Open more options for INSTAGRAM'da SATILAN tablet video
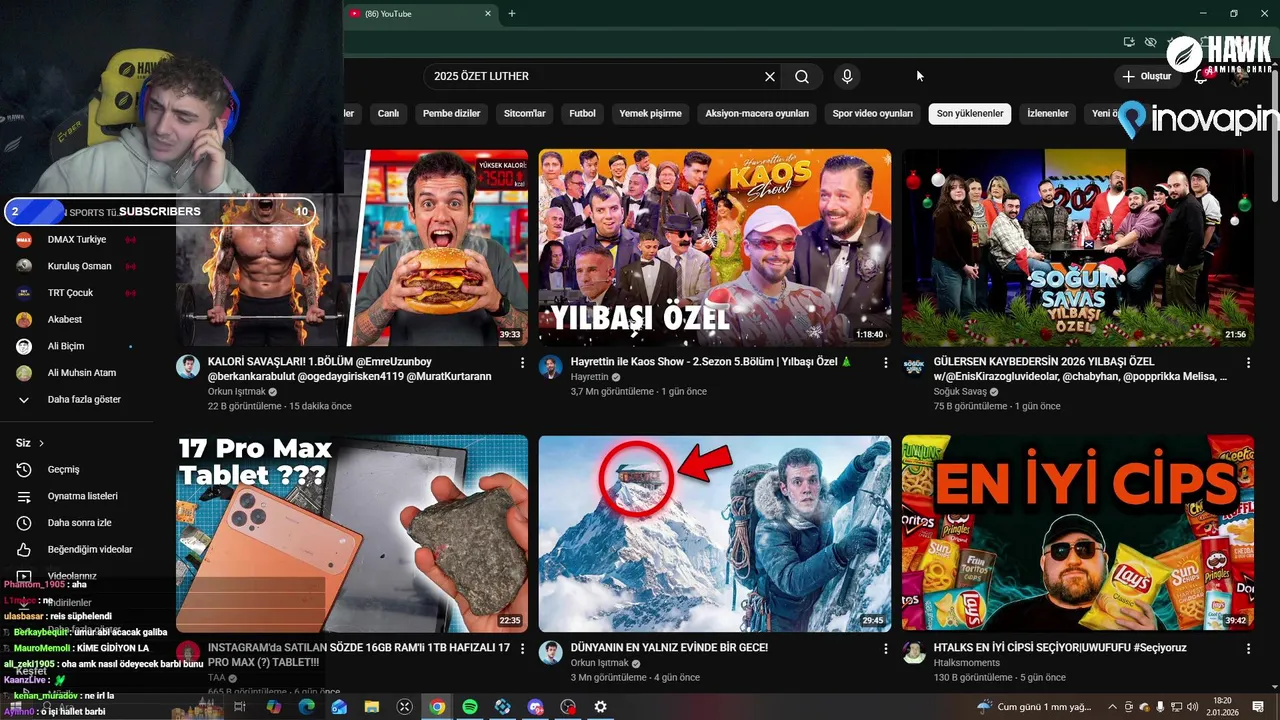 coord(522,649)
